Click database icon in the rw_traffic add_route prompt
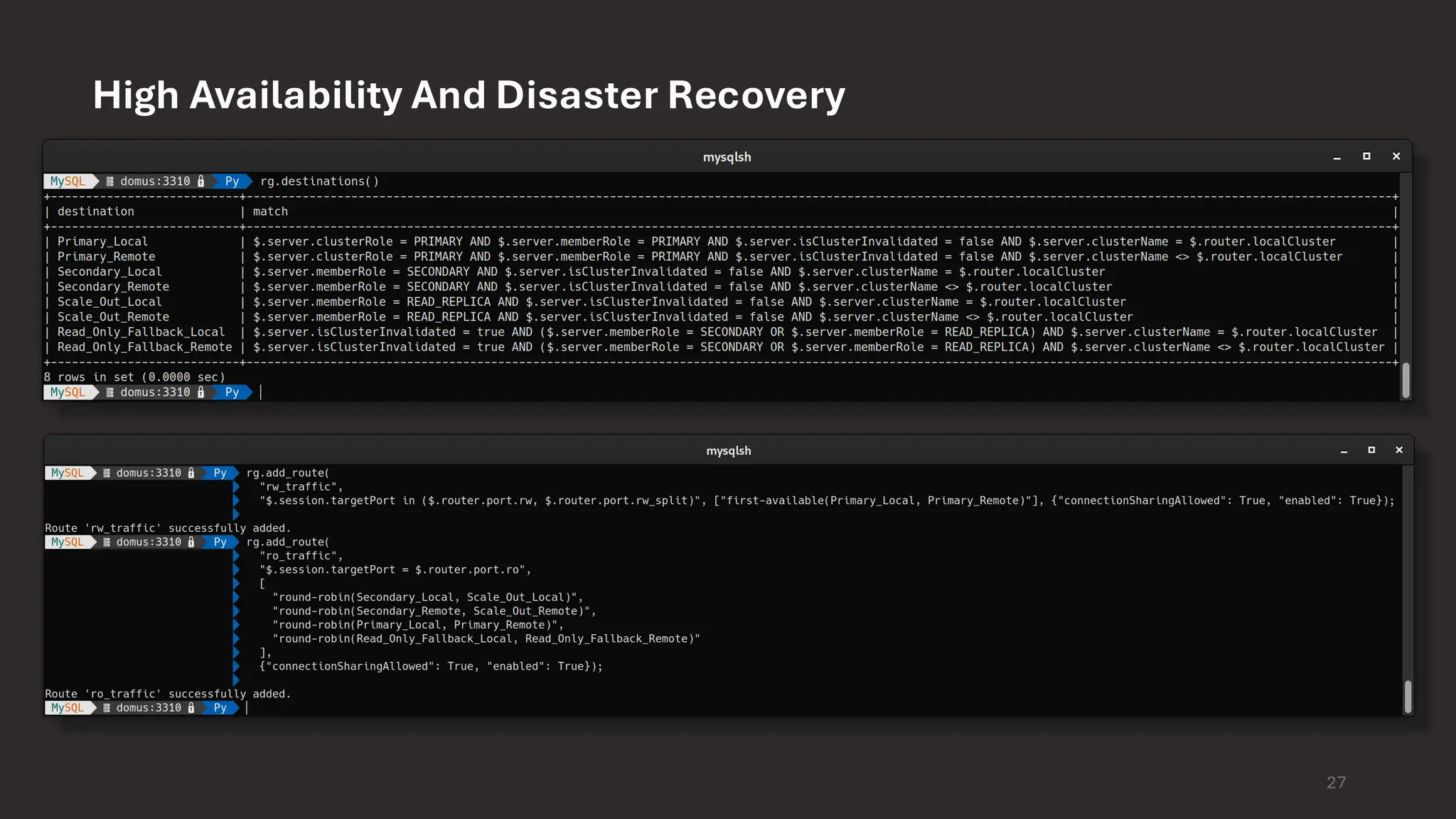Image resolution: width=1456 pixels, height=819 pixels. (x=107, y=473)
